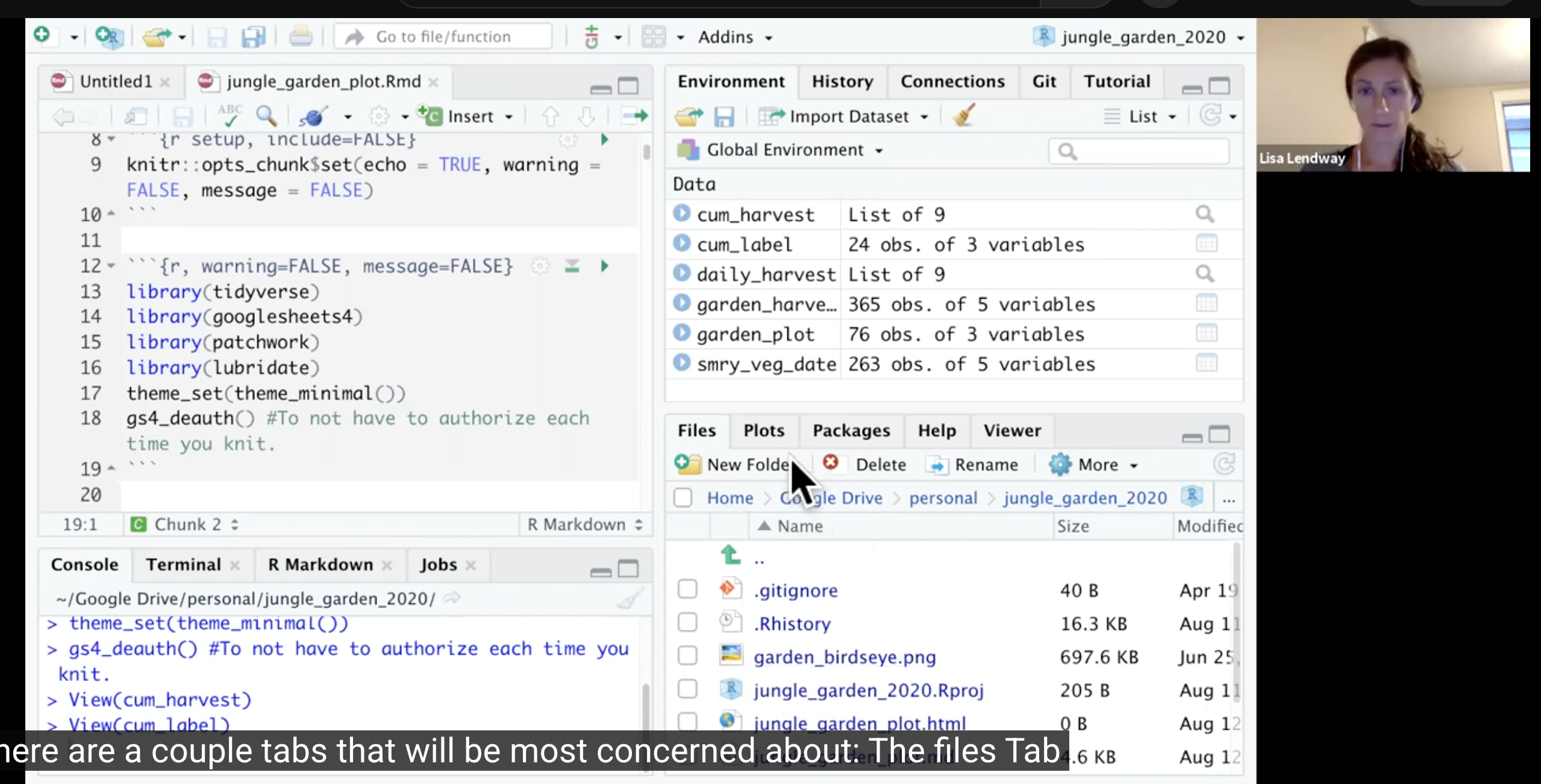The width and height of the screenshot is (1541, 784).
Task: Open the Global Environment dropdown
Action: (x=780, y=149)
